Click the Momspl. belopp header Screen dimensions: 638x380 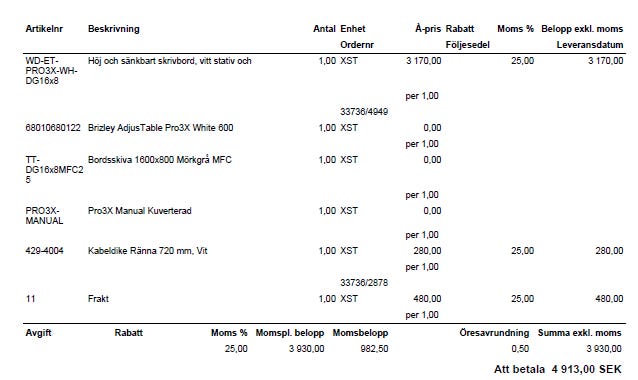290,333
